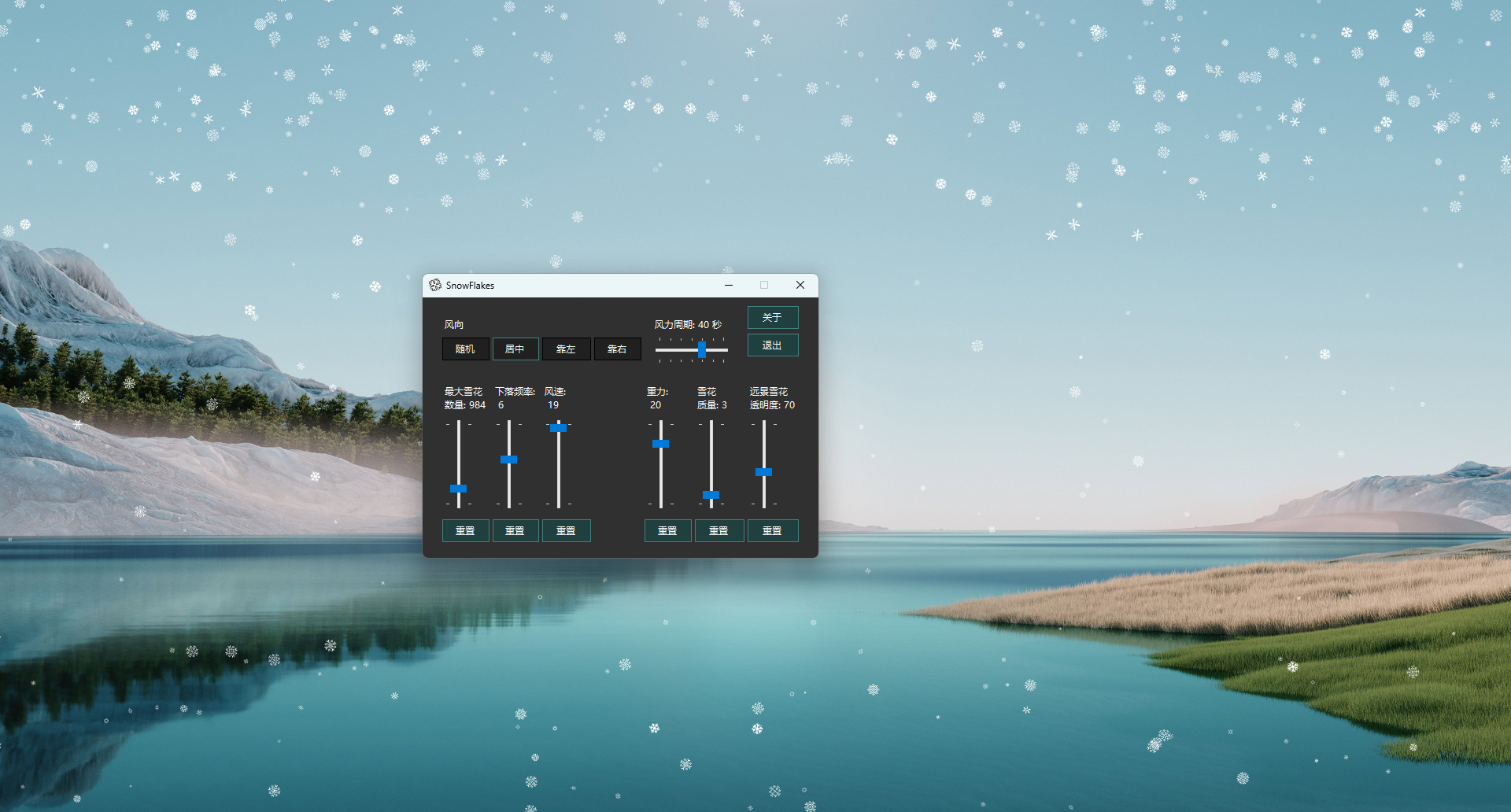Click the 重力 slider handle
This screenshot has width=1511, height=812.
(x=661, y=444)
